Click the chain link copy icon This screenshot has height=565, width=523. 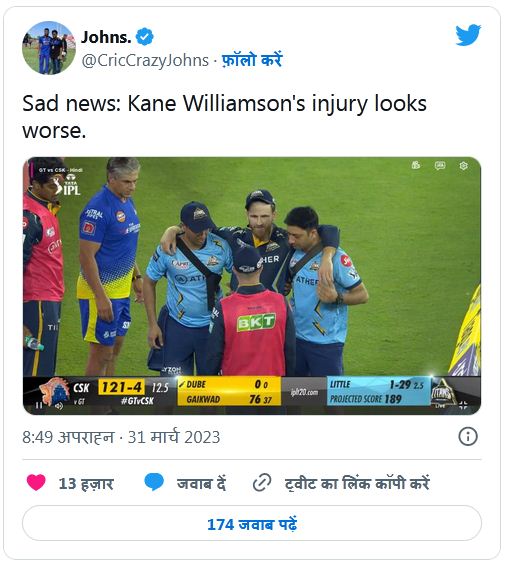click(x=262, y=483)
